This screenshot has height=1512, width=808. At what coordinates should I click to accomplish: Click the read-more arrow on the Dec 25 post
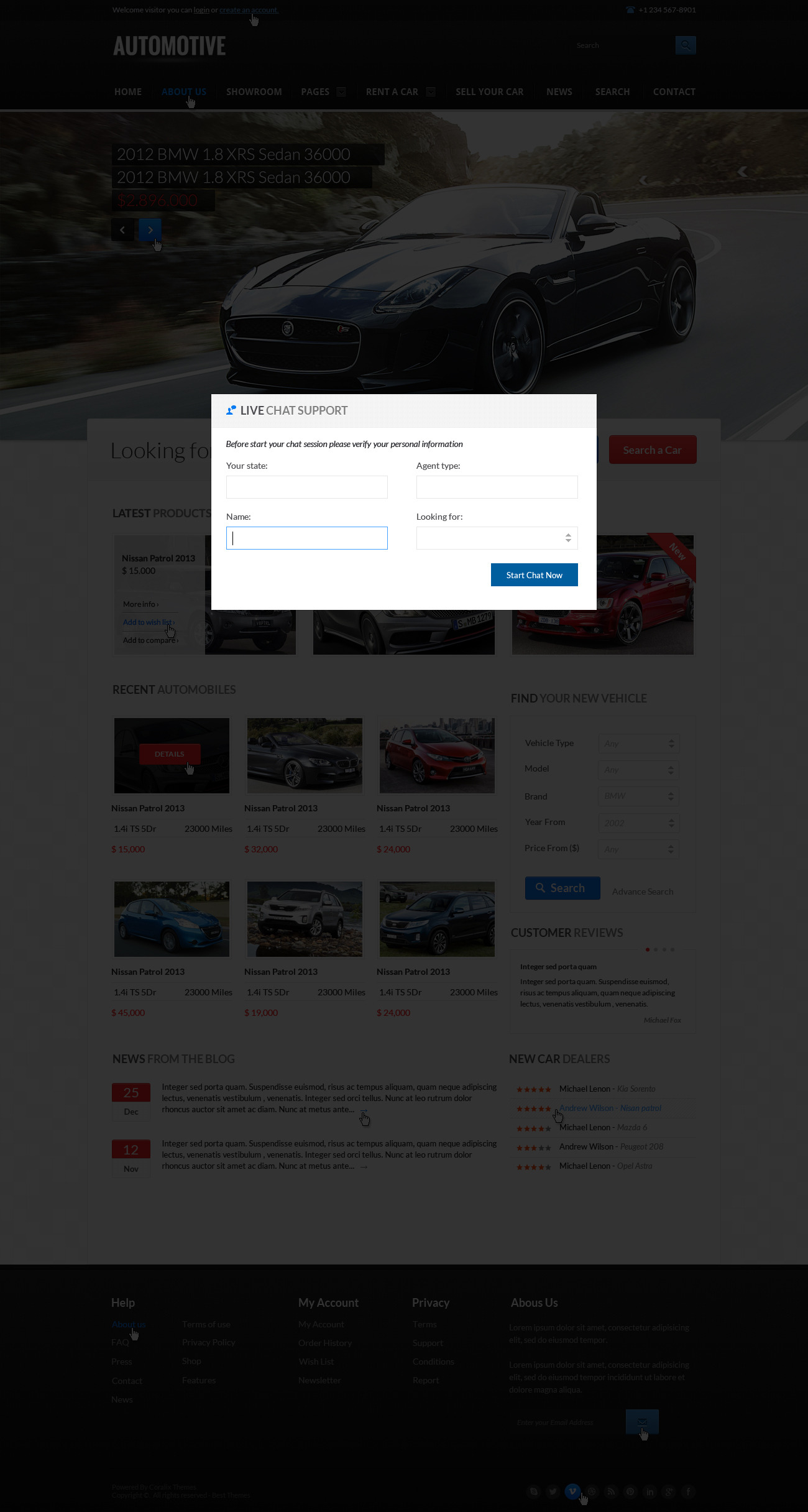tap(364, 1110)
